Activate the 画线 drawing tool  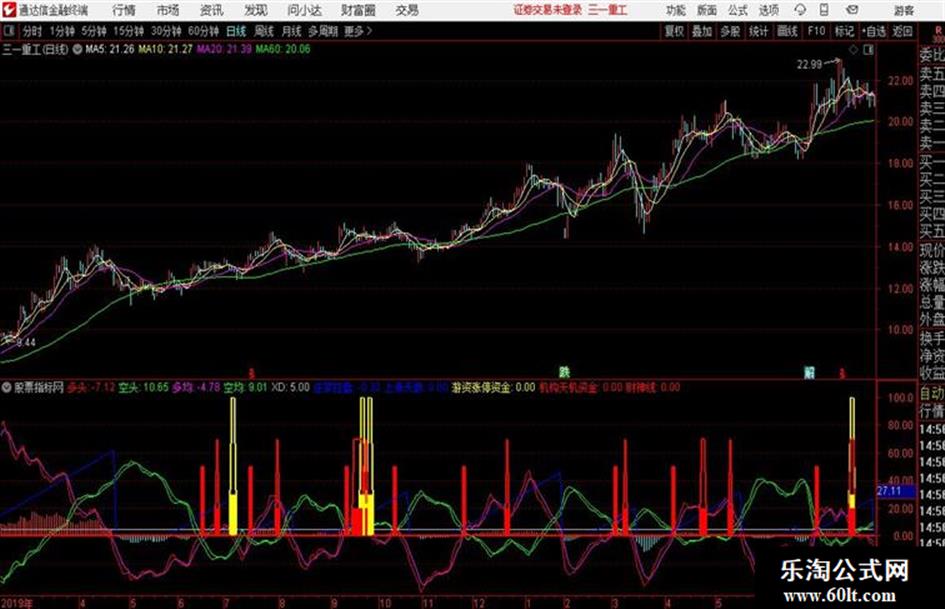click(x=787, y=31)
